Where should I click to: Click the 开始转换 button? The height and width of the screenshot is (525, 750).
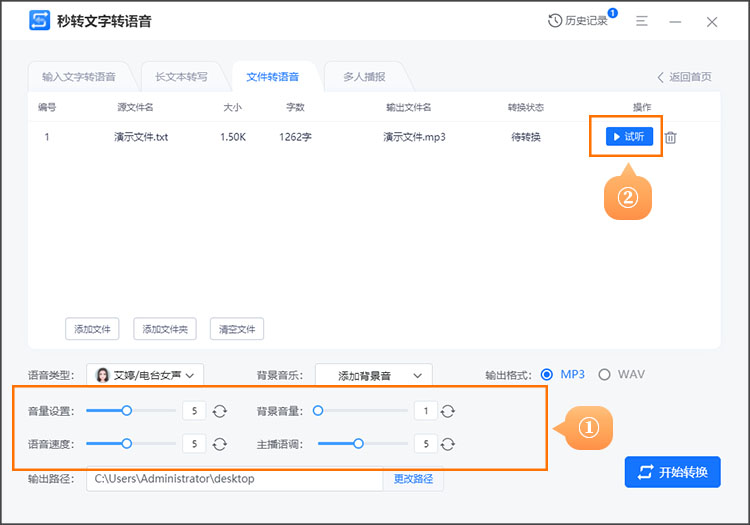click(x=672, y=472)
